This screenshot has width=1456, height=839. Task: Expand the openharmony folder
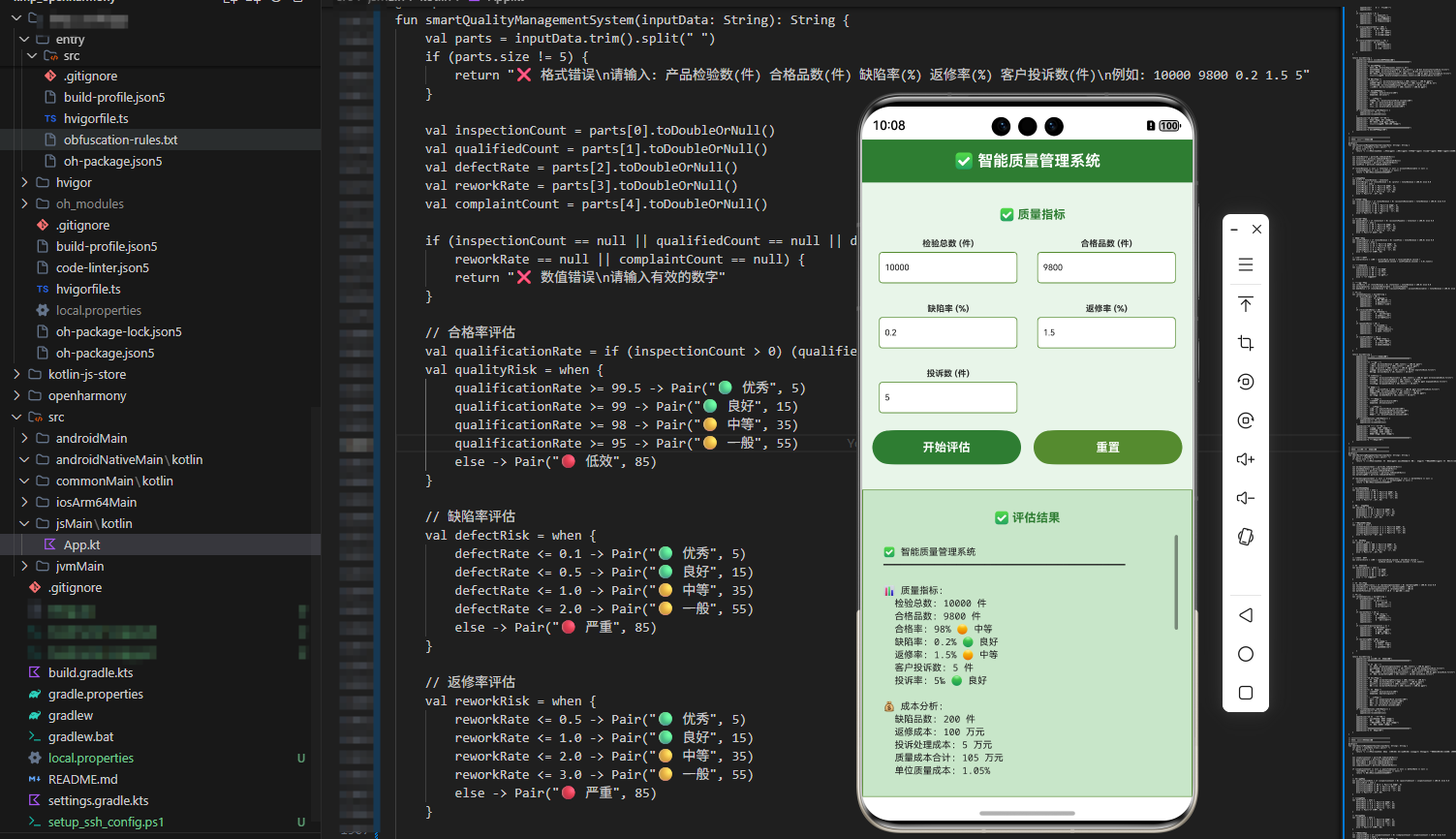(x=16, y=395)
